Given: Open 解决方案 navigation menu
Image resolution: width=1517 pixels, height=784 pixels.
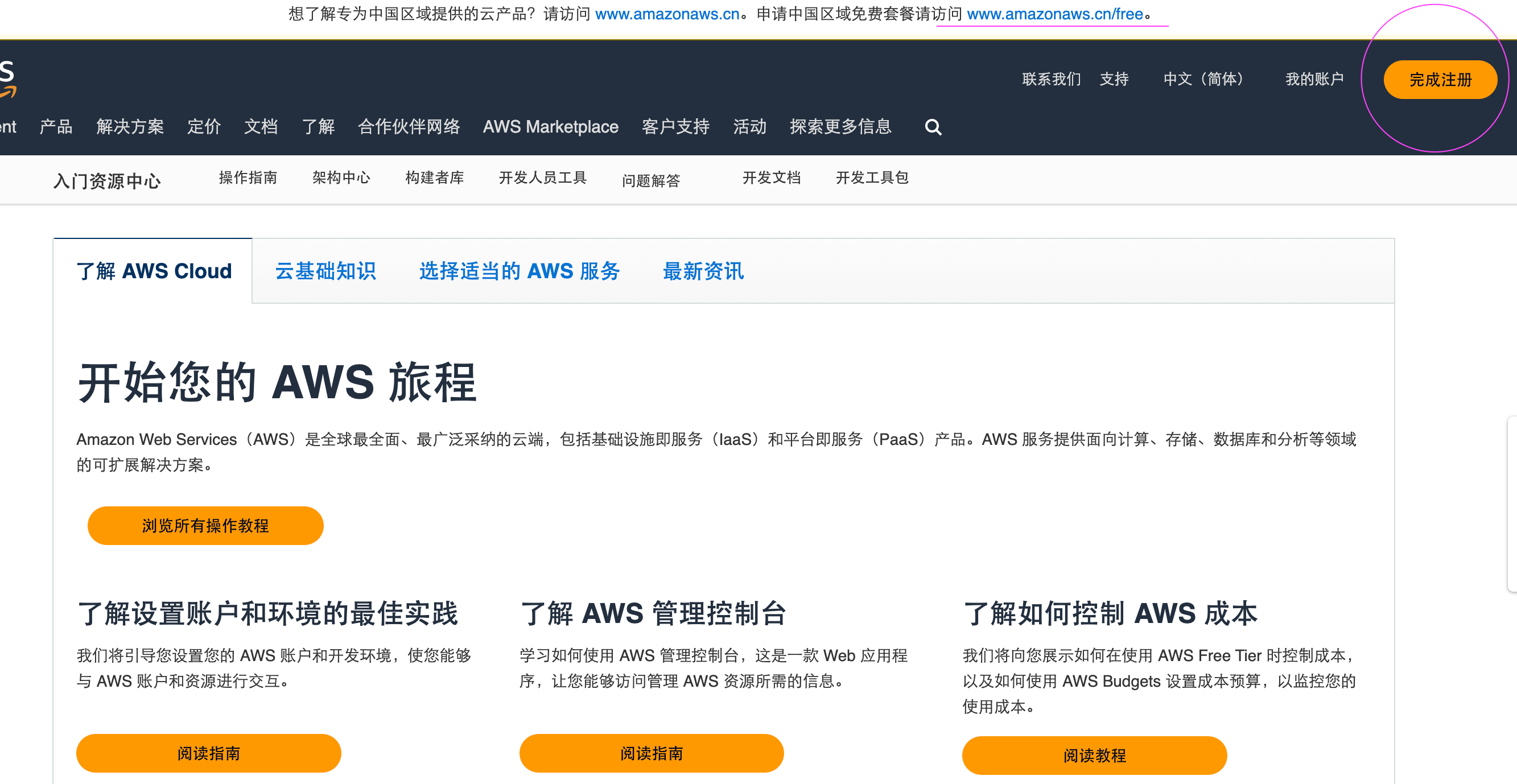Looking at the screenshot, I should pyautogui.click(x=130, y=127).
